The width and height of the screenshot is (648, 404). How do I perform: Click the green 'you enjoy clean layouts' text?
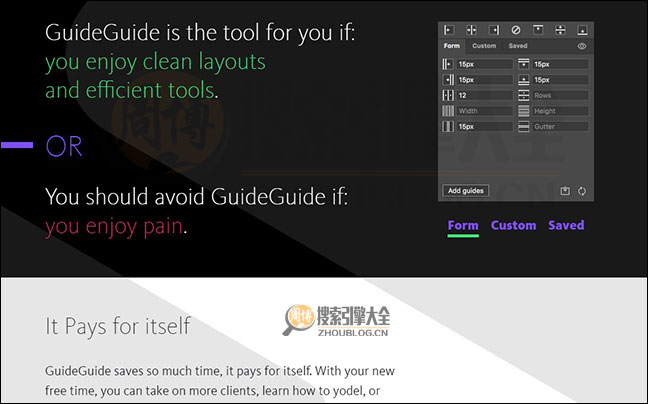pos(155,62)
